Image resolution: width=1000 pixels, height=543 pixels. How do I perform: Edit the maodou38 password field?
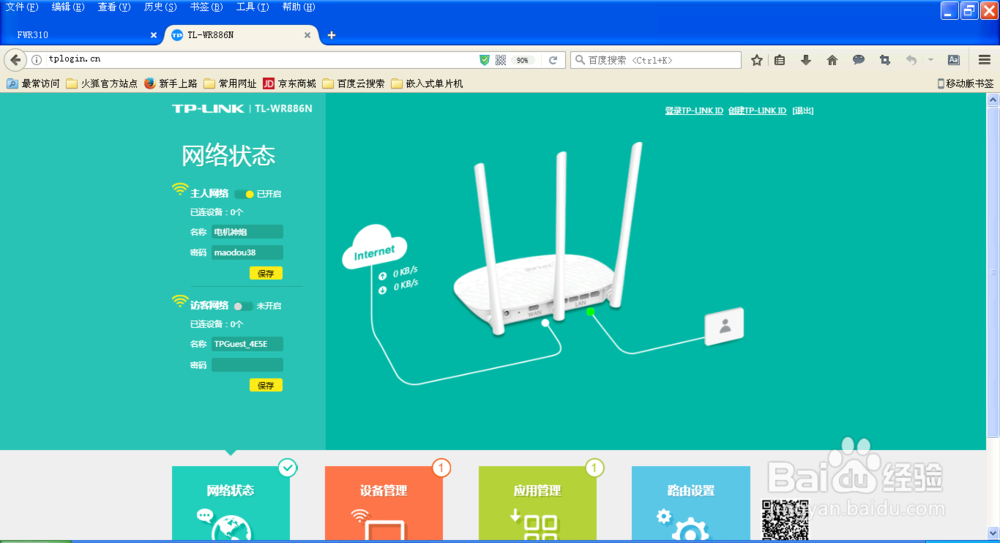click(x=247, y=253)
